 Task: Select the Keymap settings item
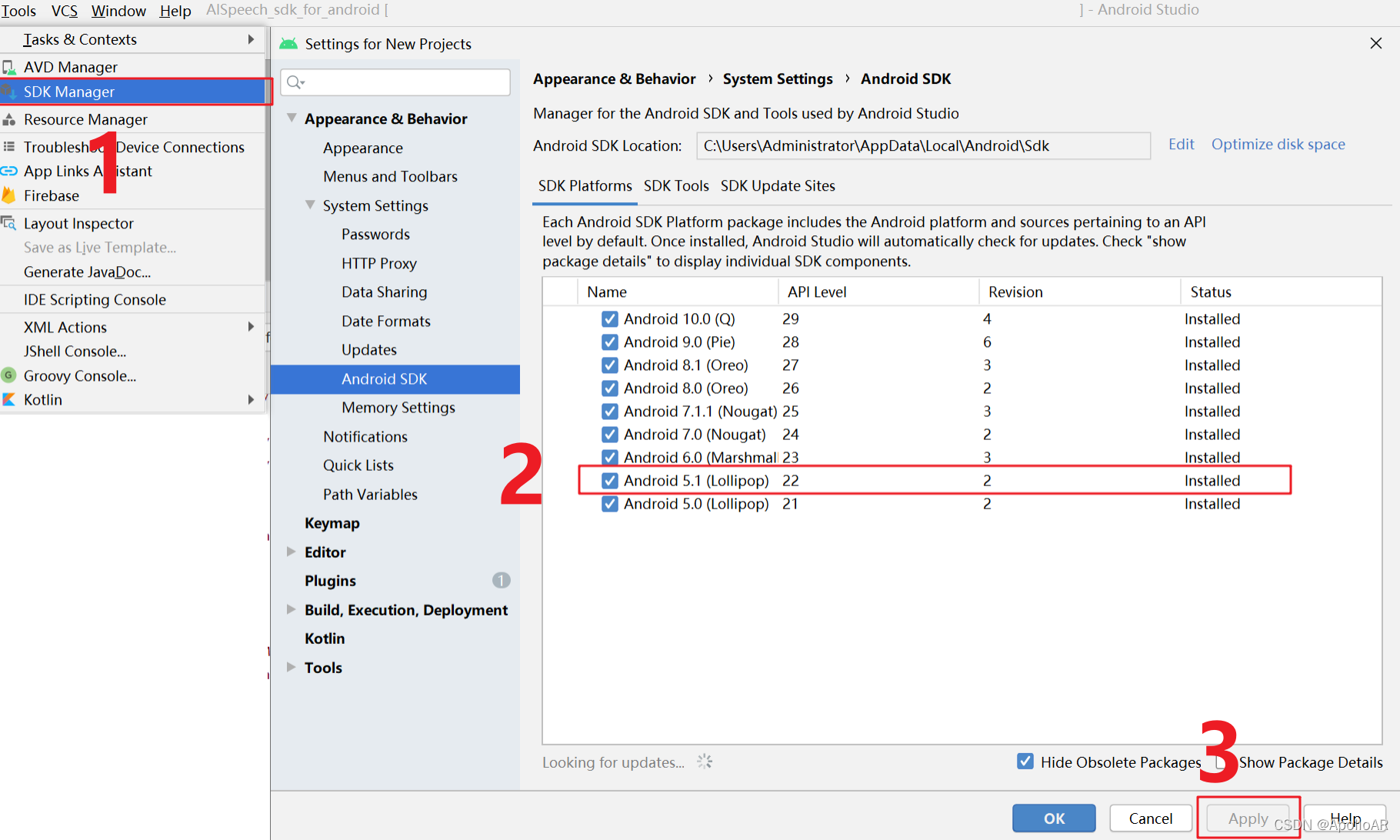pyautogui.click(x=332, y=523)
